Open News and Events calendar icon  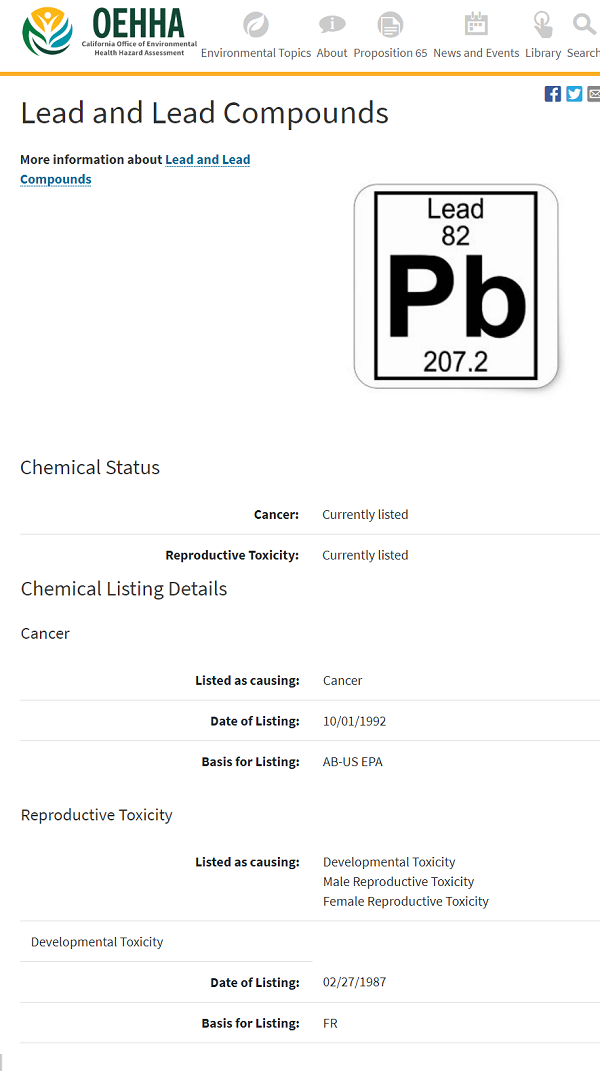476,25
